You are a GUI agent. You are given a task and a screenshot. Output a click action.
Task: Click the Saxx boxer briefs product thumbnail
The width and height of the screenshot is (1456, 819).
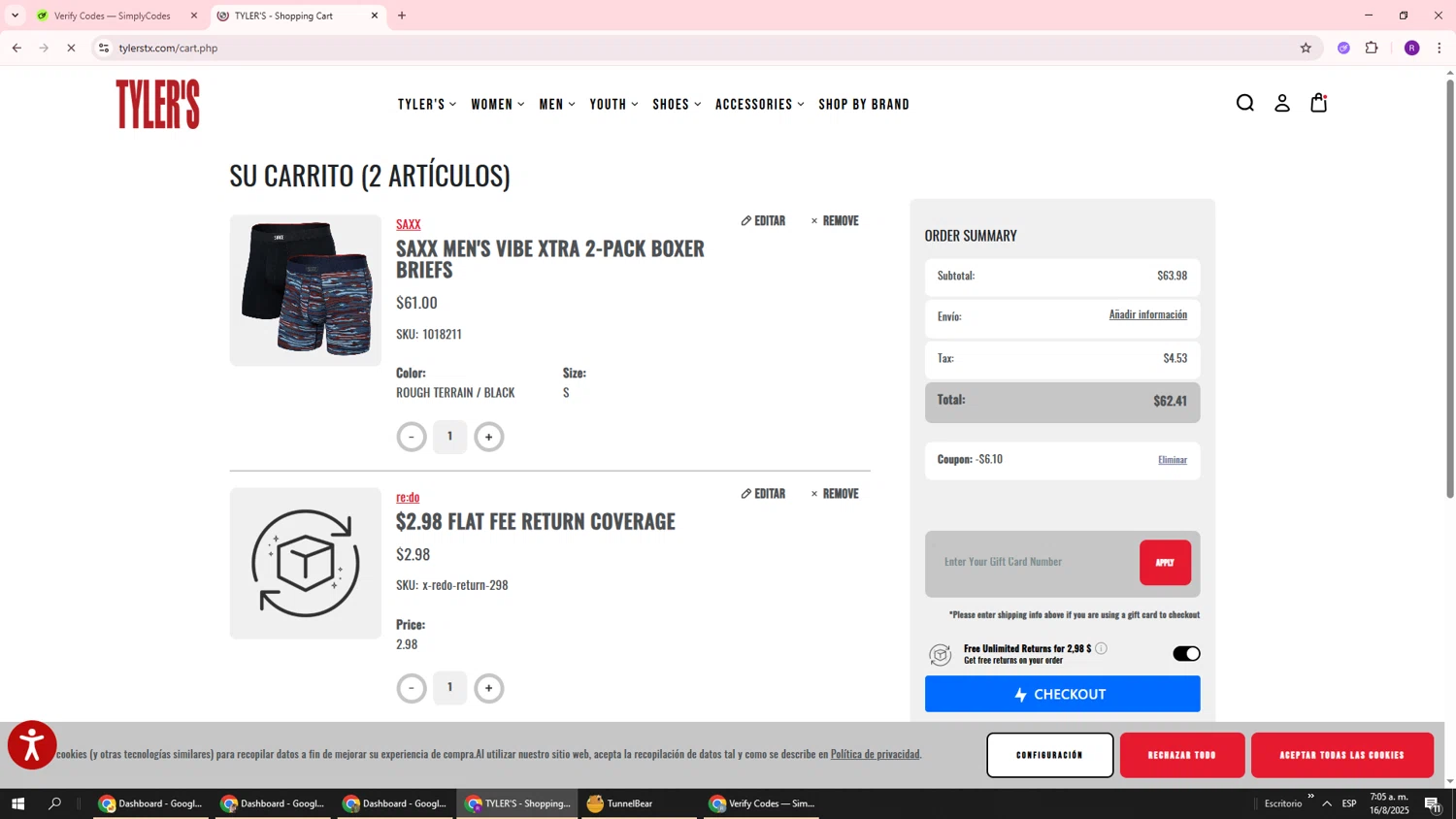(306, 290)
